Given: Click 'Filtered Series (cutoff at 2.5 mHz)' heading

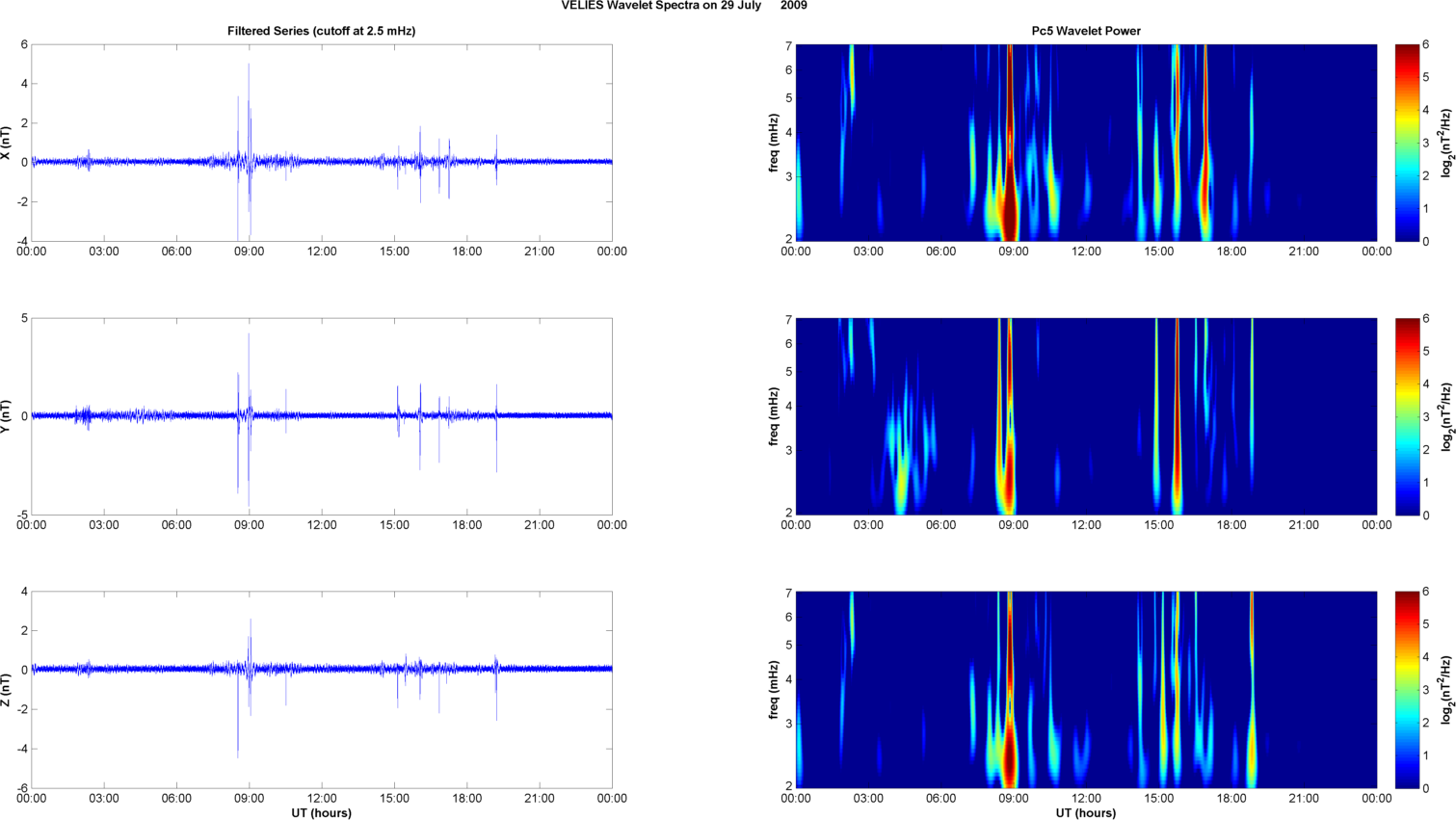Looking at the screenshot, I should 322,31.
